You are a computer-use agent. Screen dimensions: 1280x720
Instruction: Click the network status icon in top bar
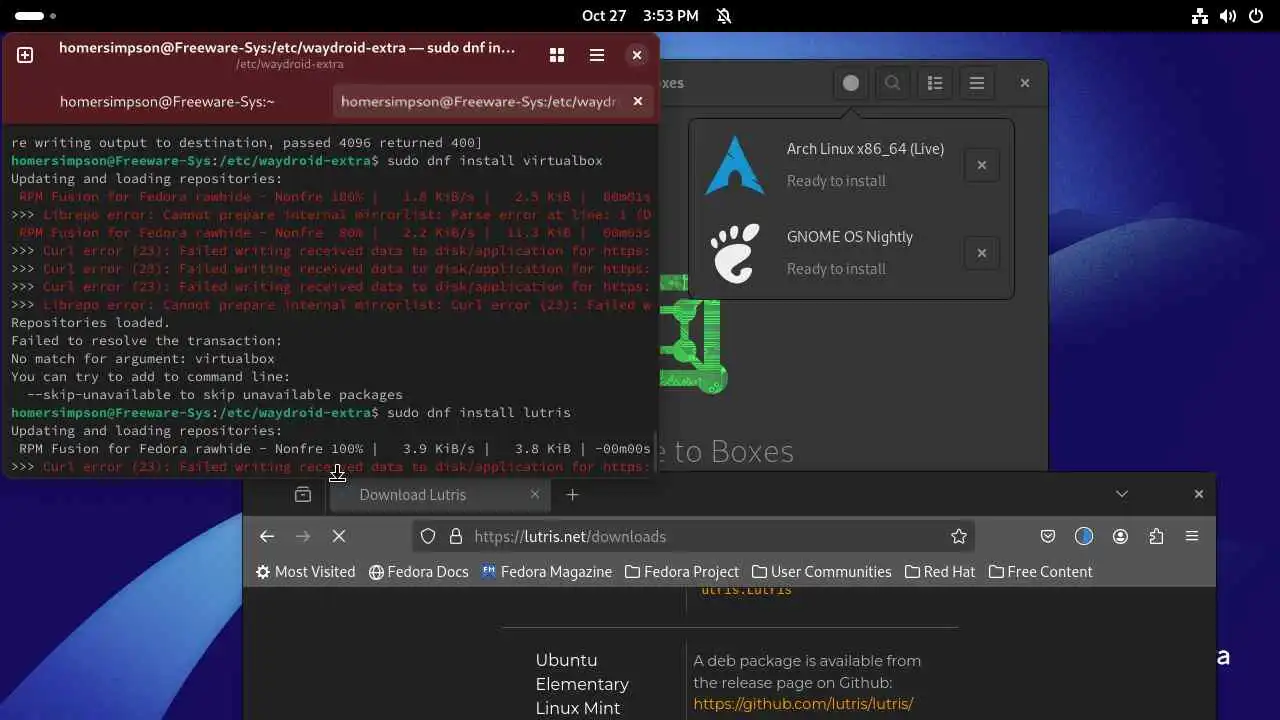tap(1200, 16)
